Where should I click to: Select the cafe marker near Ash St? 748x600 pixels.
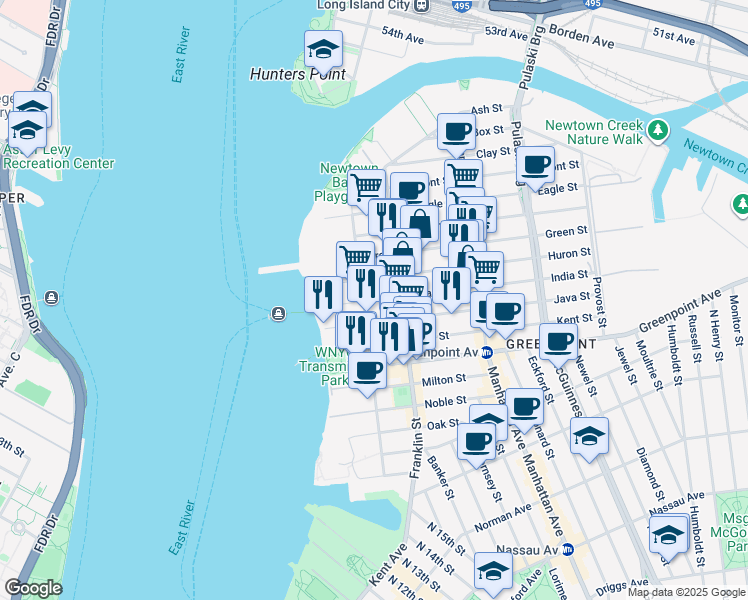point(457,132)
